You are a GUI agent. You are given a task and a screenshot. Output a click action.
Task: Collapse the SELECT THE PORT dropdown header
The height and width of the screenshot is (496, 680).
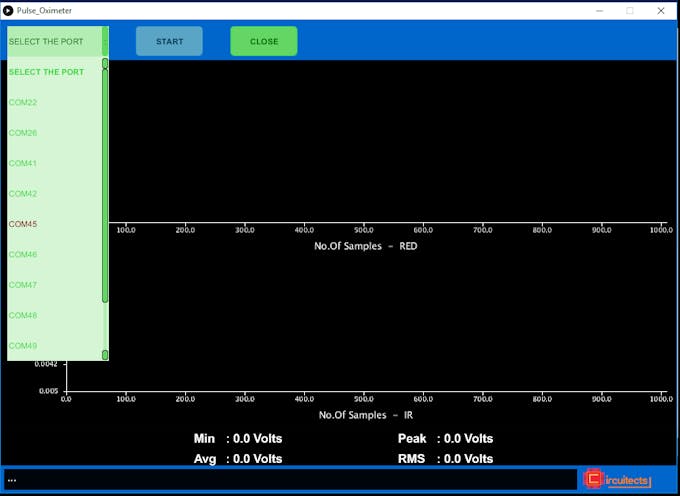[54, 42]
